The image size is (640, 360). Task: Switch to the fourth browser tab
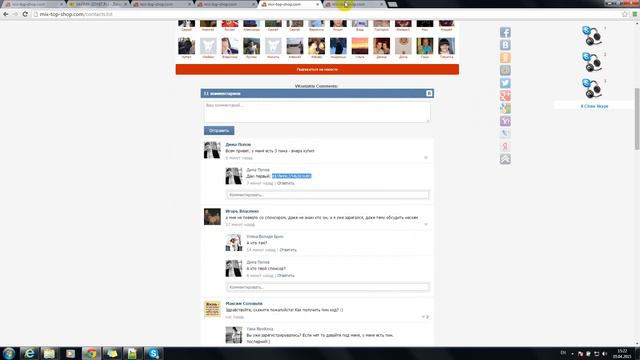pos(226,4)
